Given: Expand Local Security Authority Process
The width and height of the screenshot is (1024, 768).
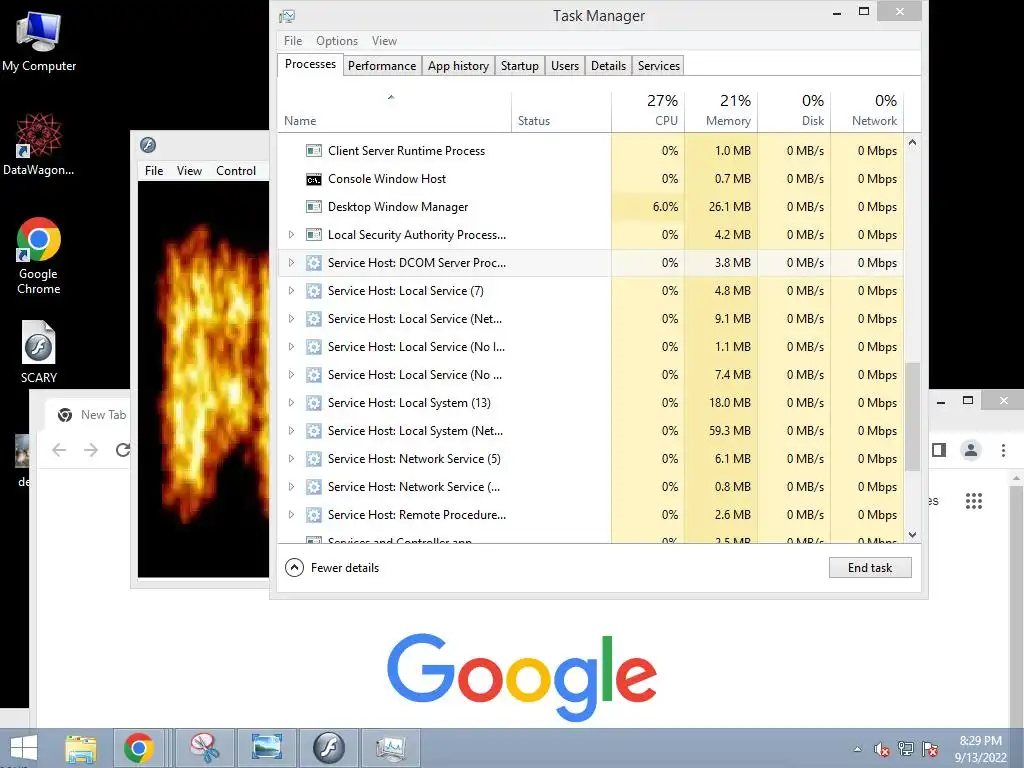Looking at the screenshot, I should click(x=291, y=234).
